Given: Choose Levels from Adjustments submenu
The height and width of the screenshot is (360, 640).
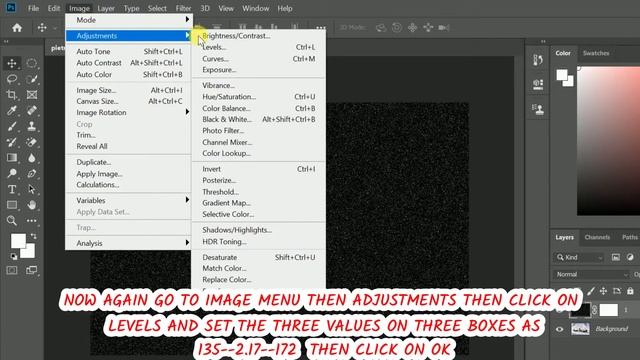Looking at the screenshot, I should [259, 47].
